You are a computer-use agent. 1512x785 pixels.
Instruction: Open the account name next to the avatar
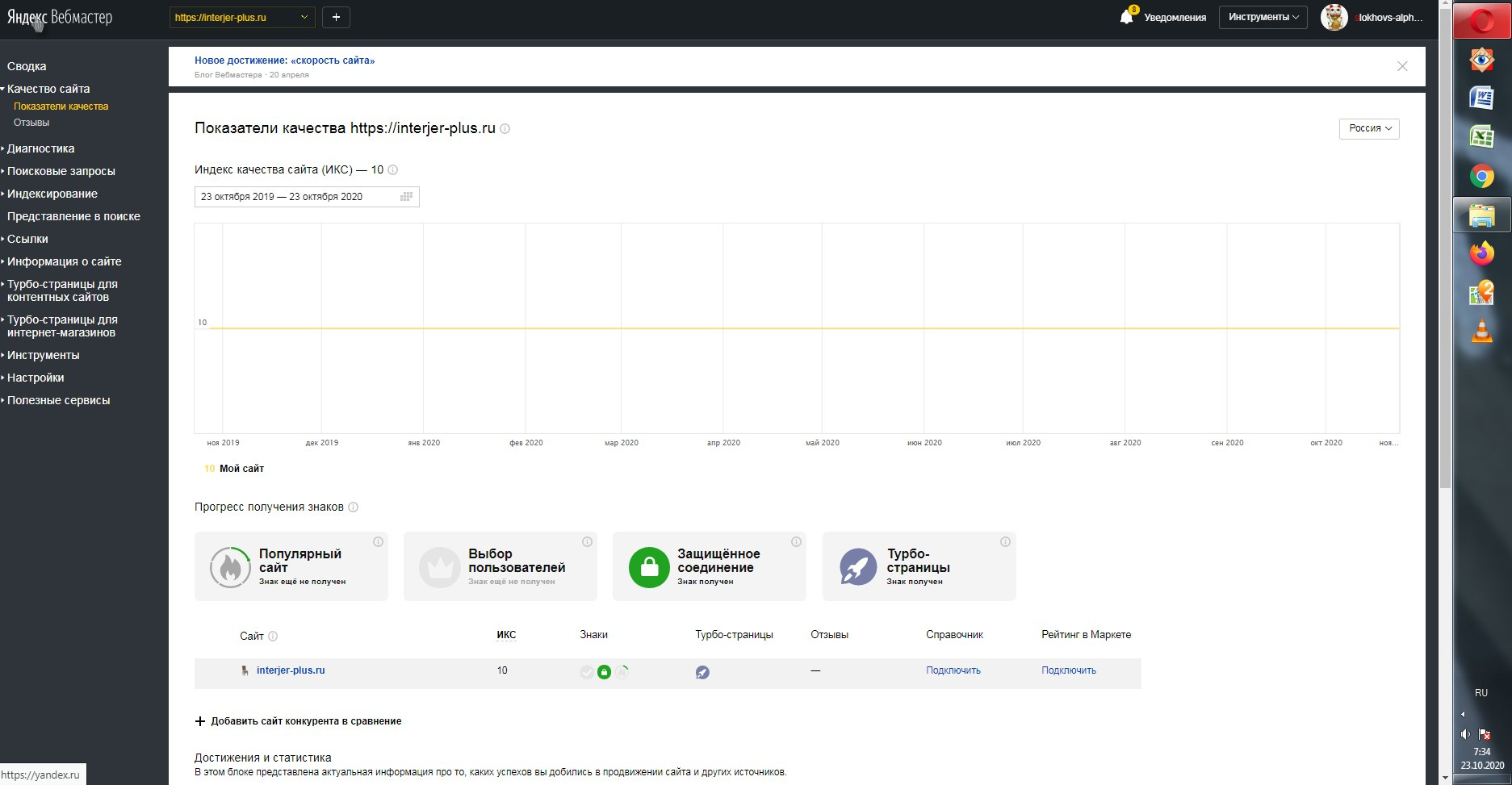pos(1390,18)
